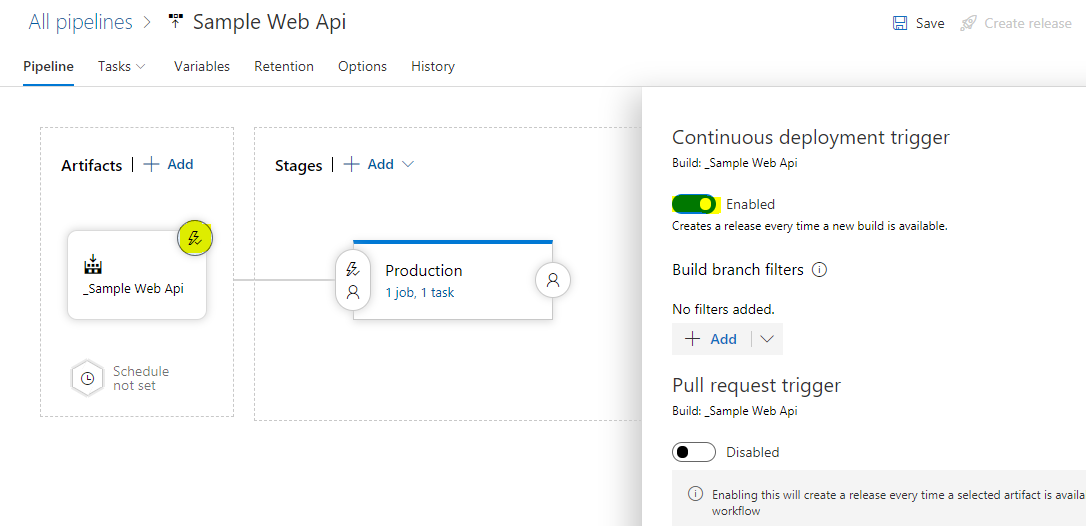Image resolution: width=1086 pixels, height=526 pixels.
Task: Open the 1 job, 1 task link
Action: (x=420, y=292)
